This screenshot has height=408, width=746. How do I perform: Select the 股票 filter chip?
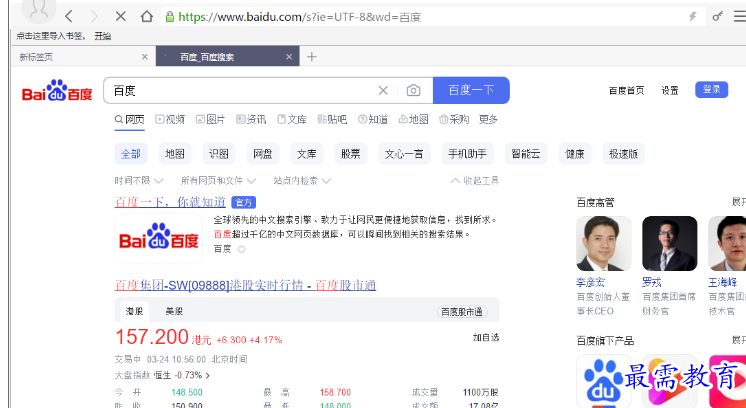tap(351, 154)
